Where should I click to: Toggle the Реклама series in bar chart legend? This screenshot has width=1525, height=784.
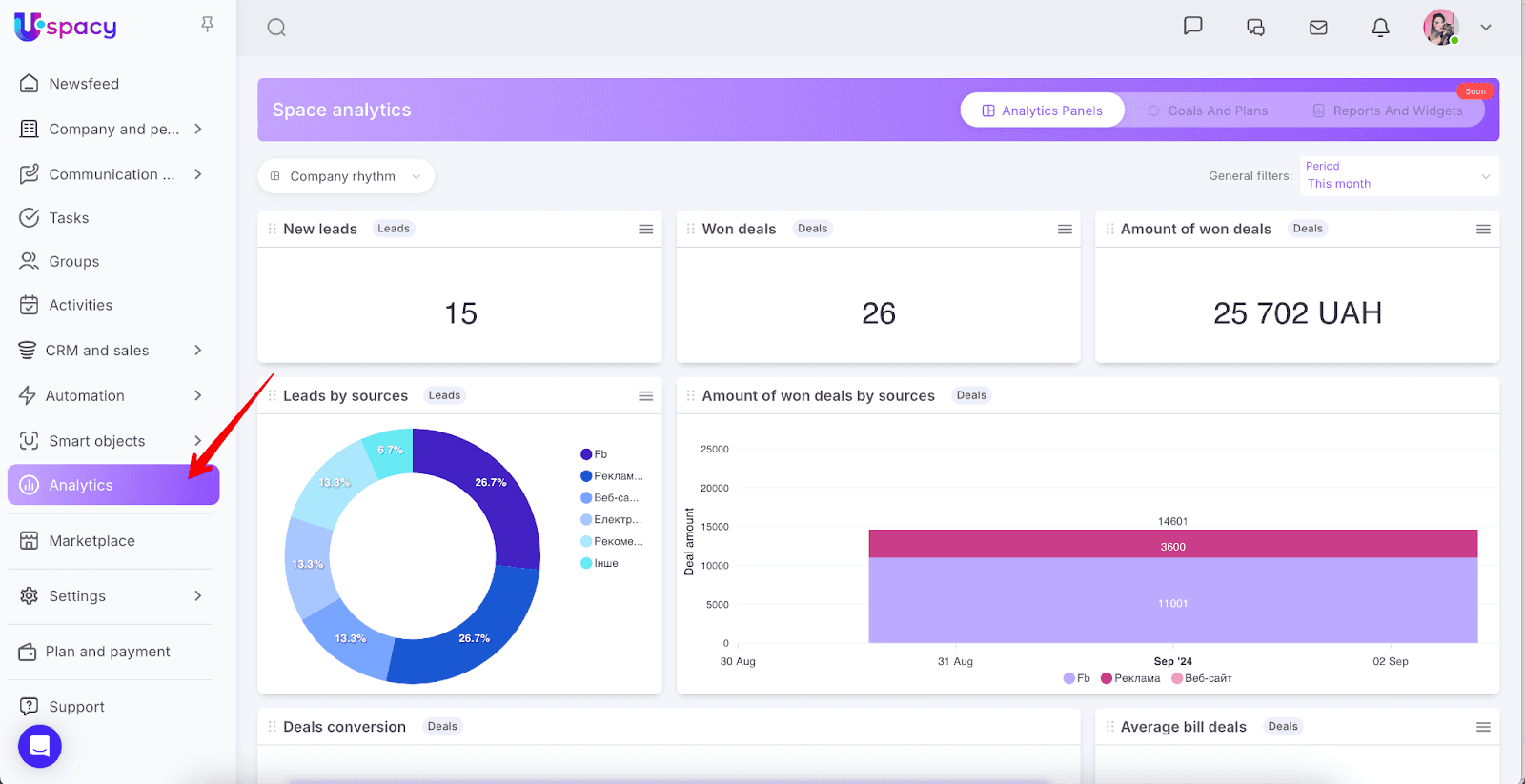point(1130,678)
